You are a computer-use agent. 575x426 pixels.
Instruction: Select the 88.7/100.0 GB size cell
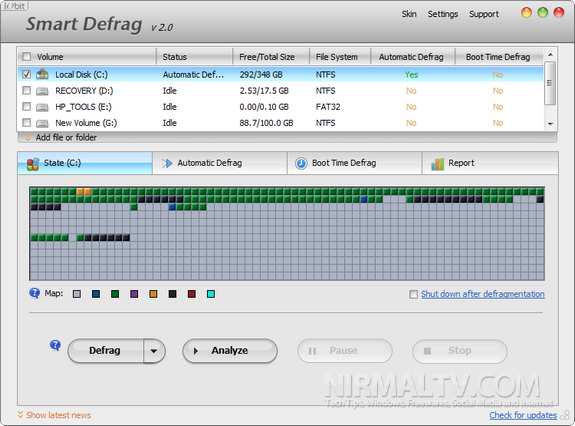tap(266, 123)
